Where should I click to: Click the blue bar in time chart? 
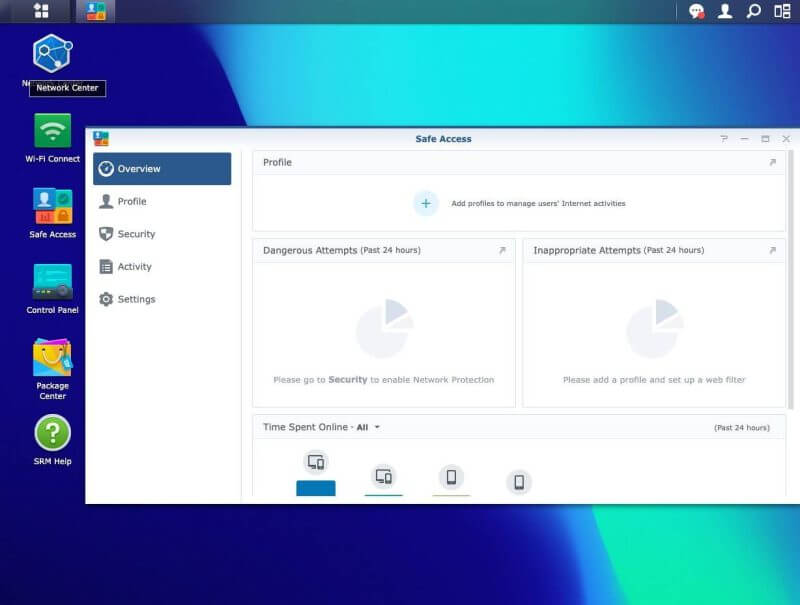(316, 488)
